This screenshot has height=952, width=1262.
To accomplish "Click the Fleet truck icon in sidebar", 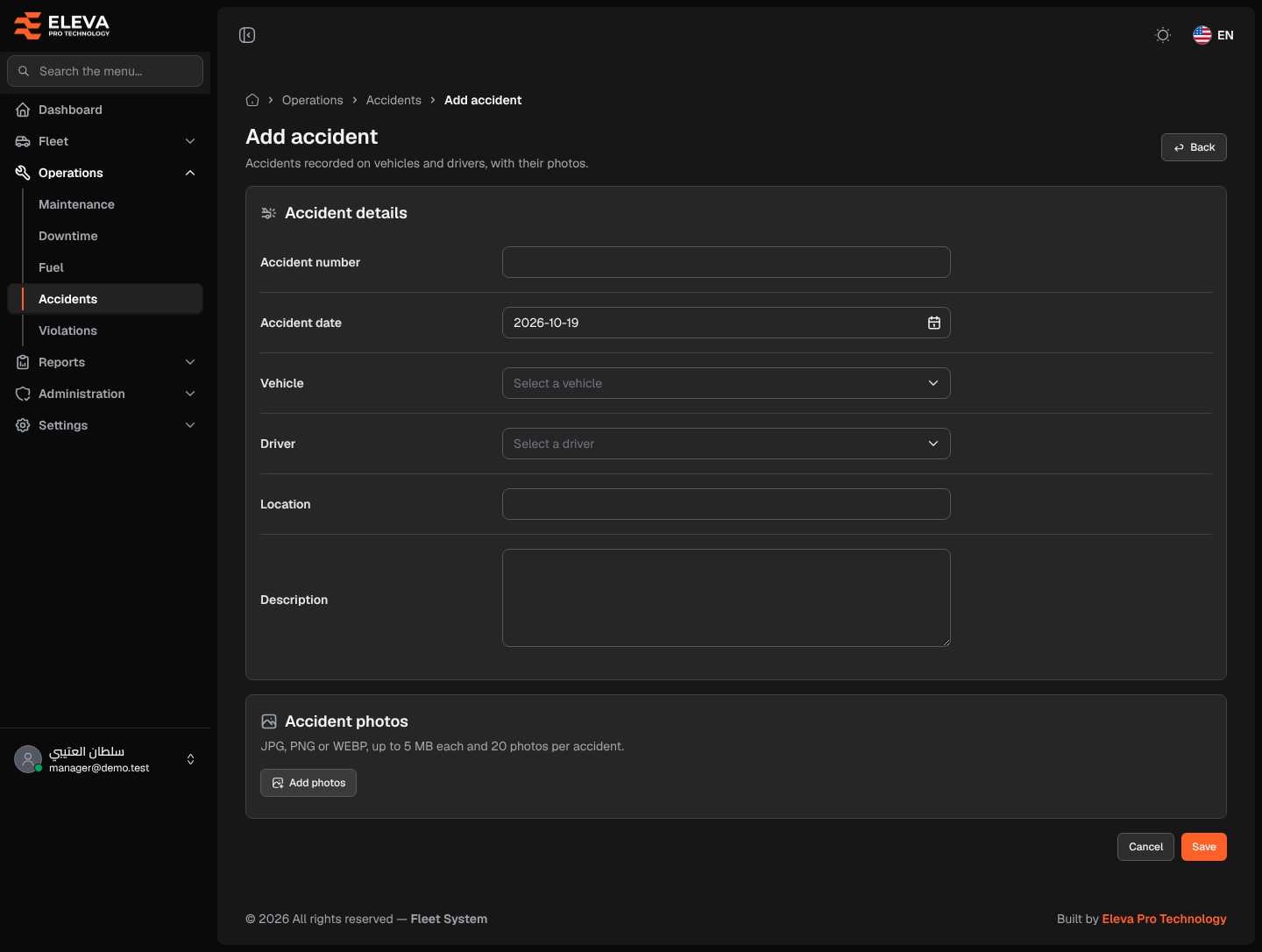I will pos(23,141).
